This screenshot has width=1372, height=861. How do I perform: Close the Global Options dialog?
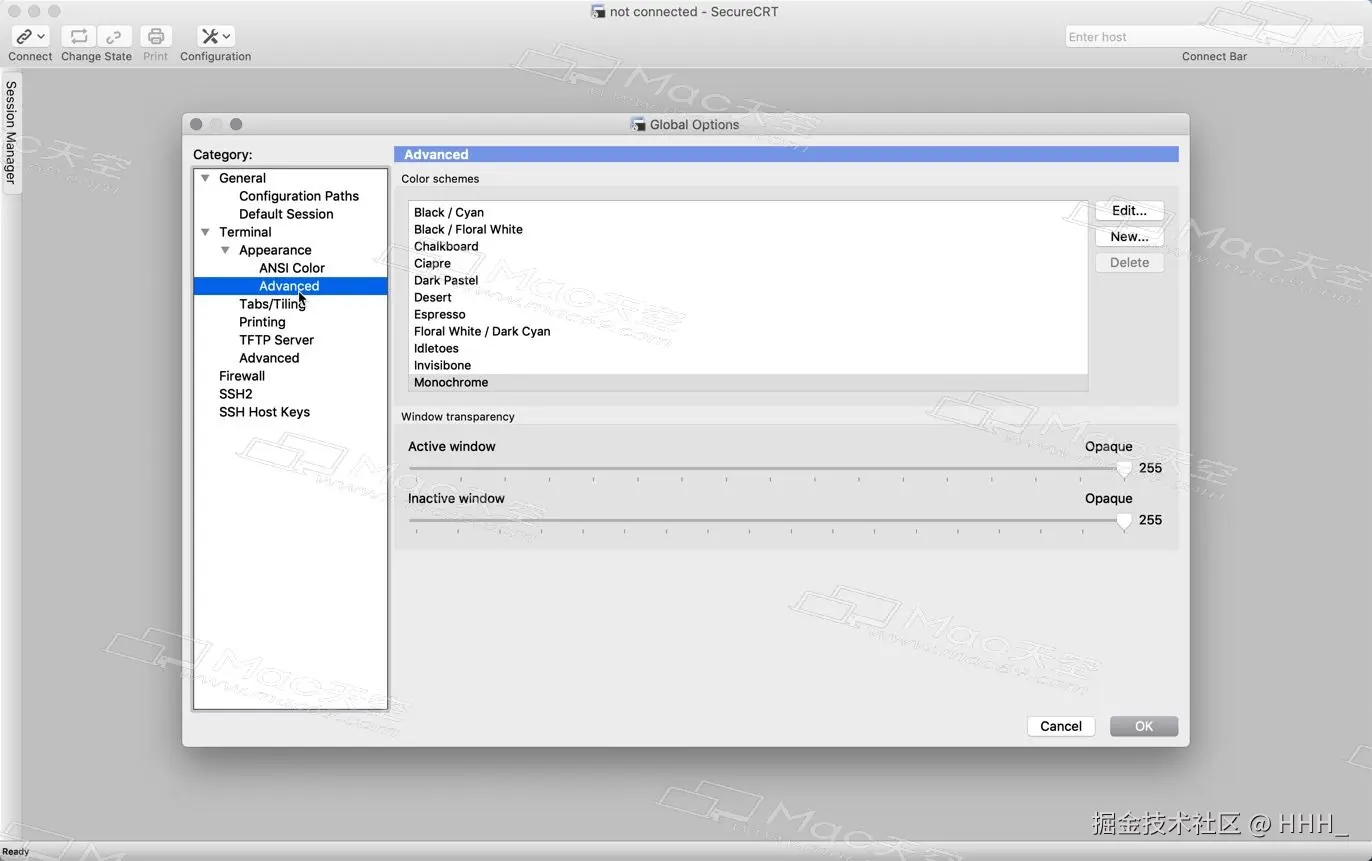pyautogui.click(x=196, y=124)
